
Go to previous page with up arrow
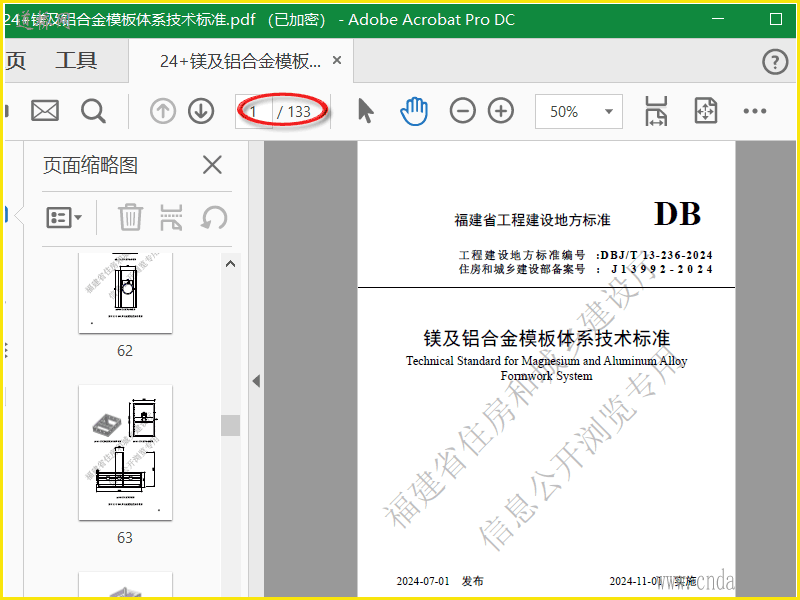tap(163, 111)
